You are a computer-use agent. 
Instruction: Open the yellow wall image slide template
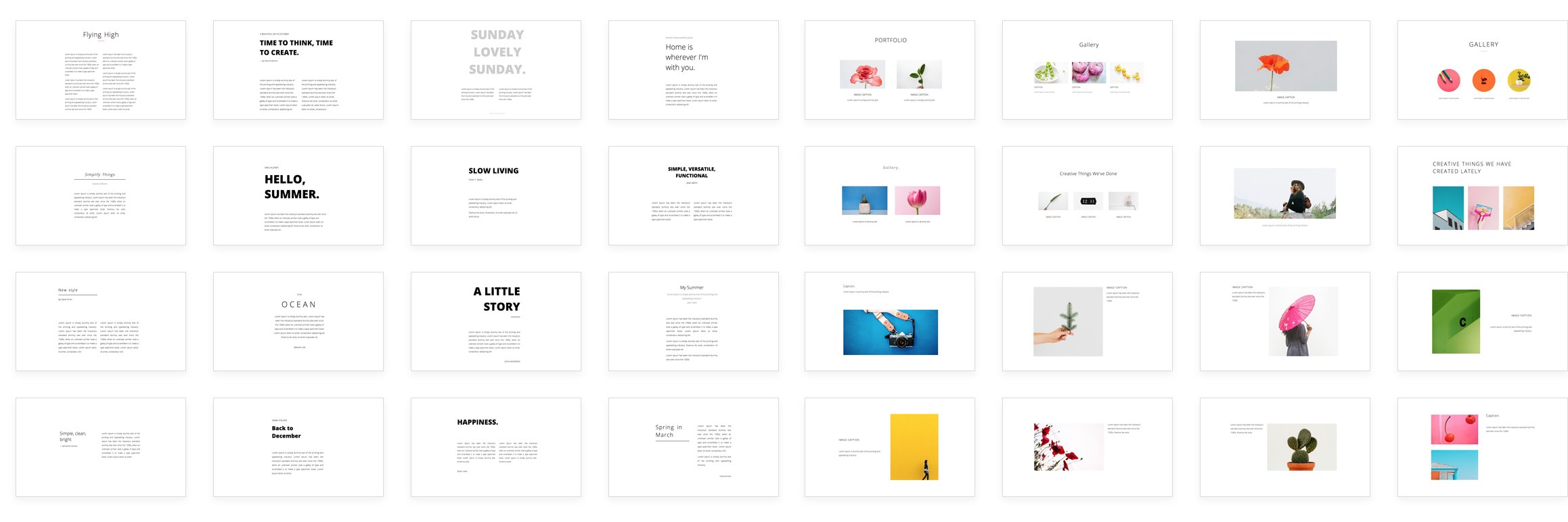890,448
